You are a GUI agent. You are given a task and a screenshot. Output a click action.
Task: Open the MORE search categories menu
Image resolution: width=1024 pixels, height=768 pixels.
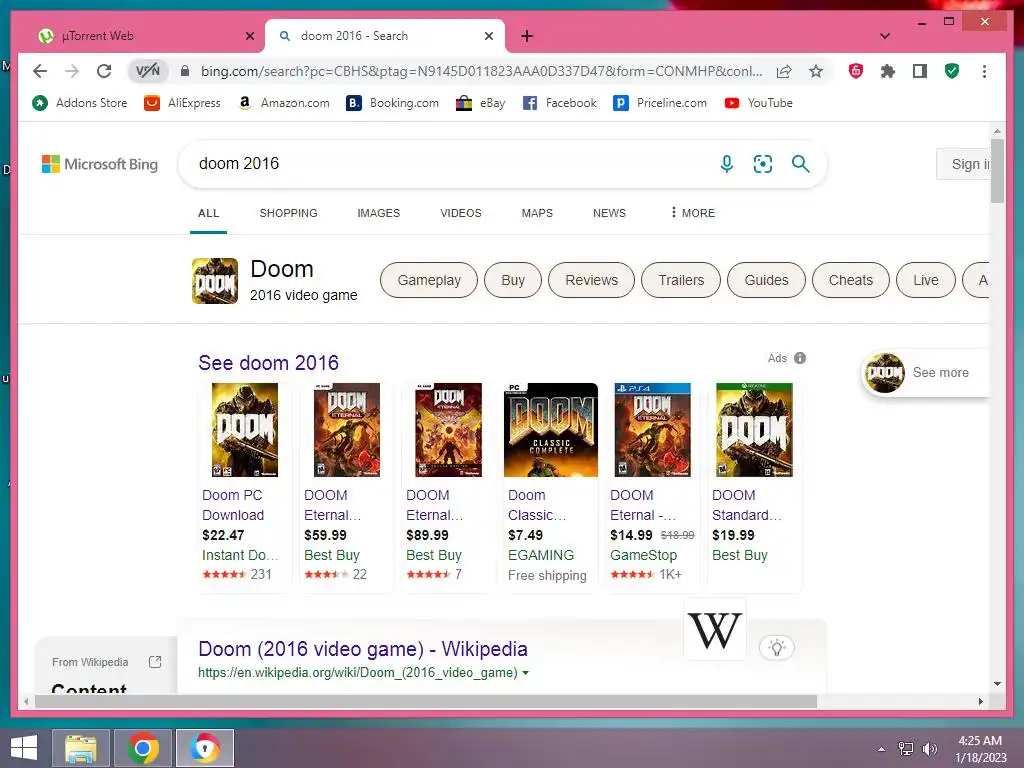click(693, 213)
